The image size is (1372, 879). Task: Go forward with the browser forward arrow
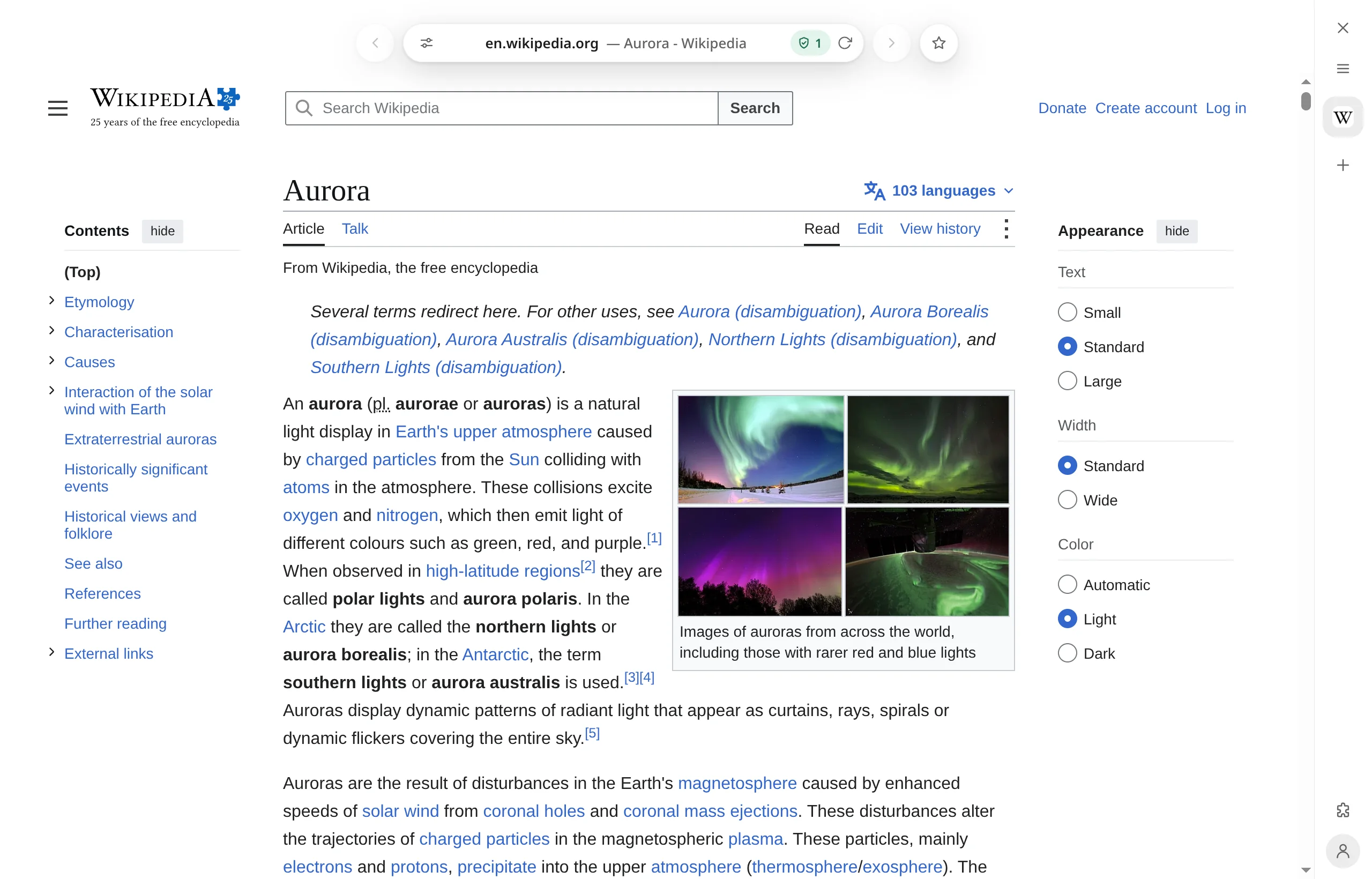click(x=891, y=43)
